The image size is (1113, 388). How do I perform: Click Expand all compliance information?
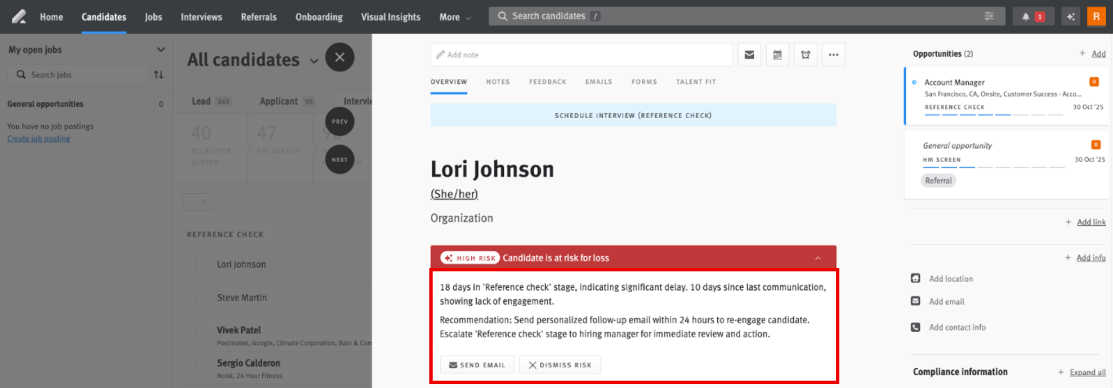[1087, 372]
